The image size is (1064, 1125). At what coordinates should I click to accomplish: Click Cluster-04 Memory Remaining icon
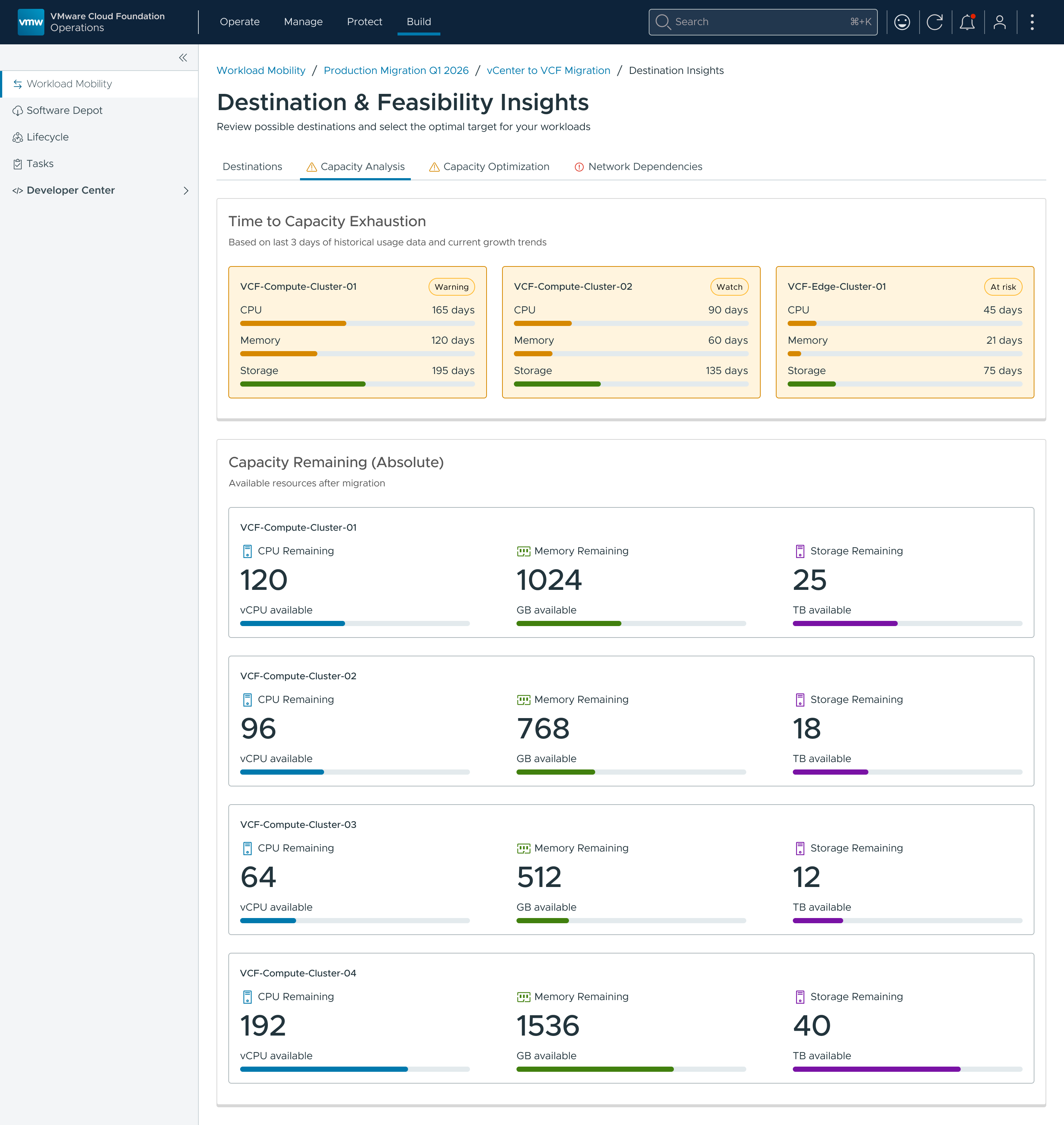pos(524,997)
